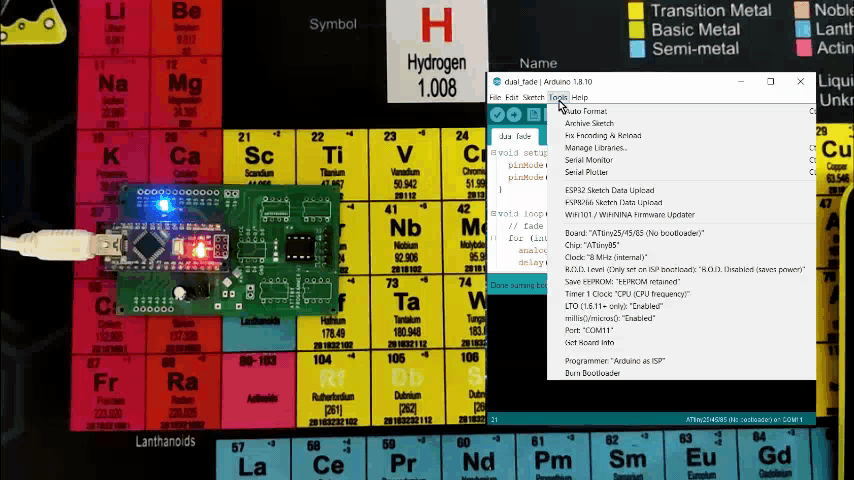Screen dimensions: 854x480
Task: Open WiFi101 / WiFiNINA Firmware Updater
Action: click(x=681, y=215)
